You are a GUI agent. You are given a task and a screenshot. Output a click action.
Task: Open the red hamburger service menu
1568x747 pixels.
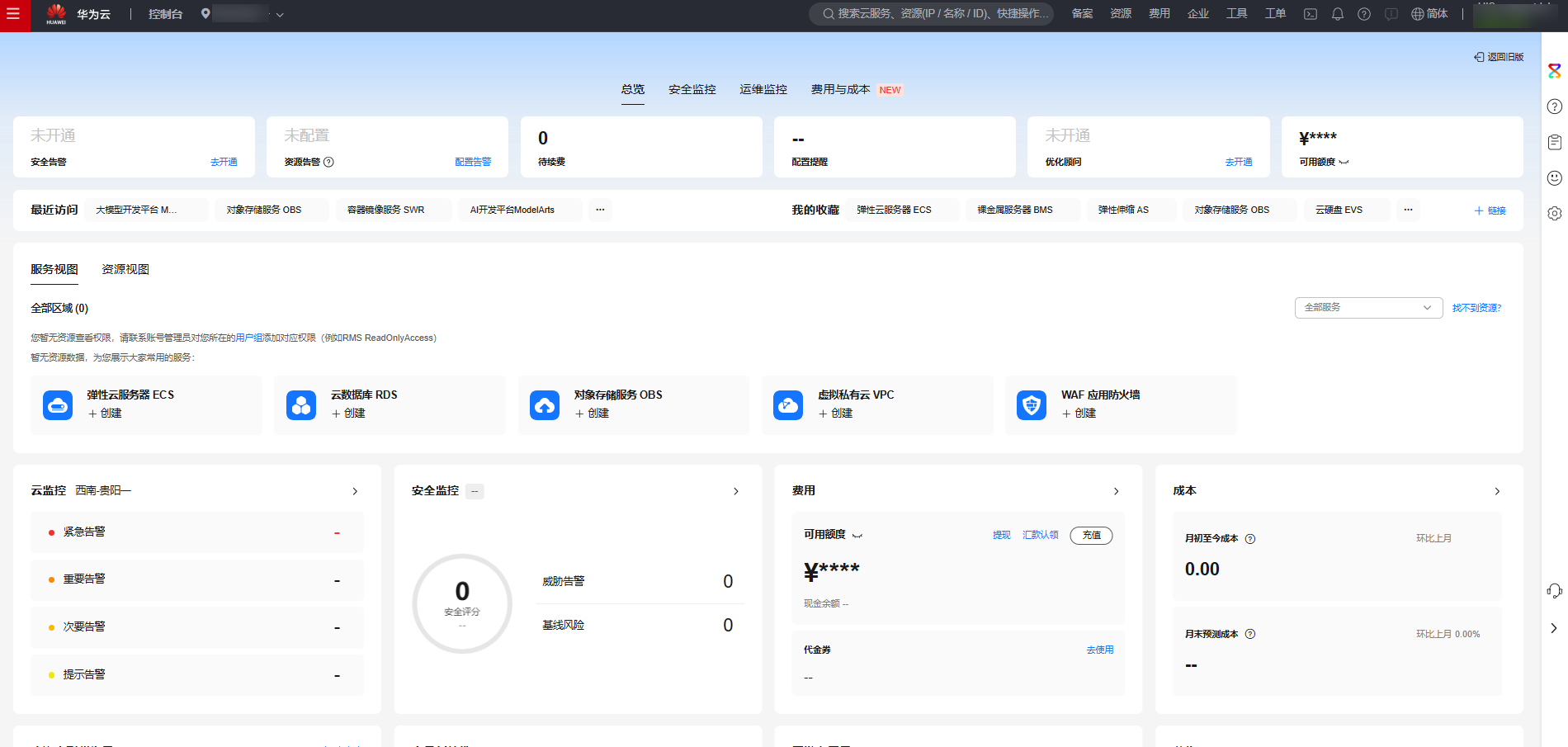[x=14, y=15]
